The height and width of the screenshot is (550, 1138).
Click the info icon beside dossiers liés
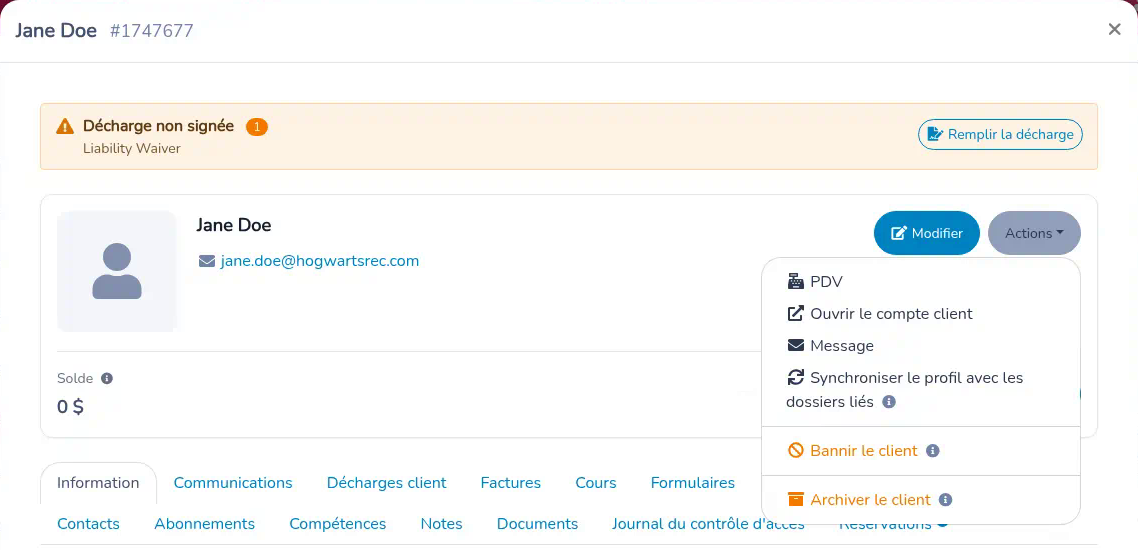tap(889, 401)
